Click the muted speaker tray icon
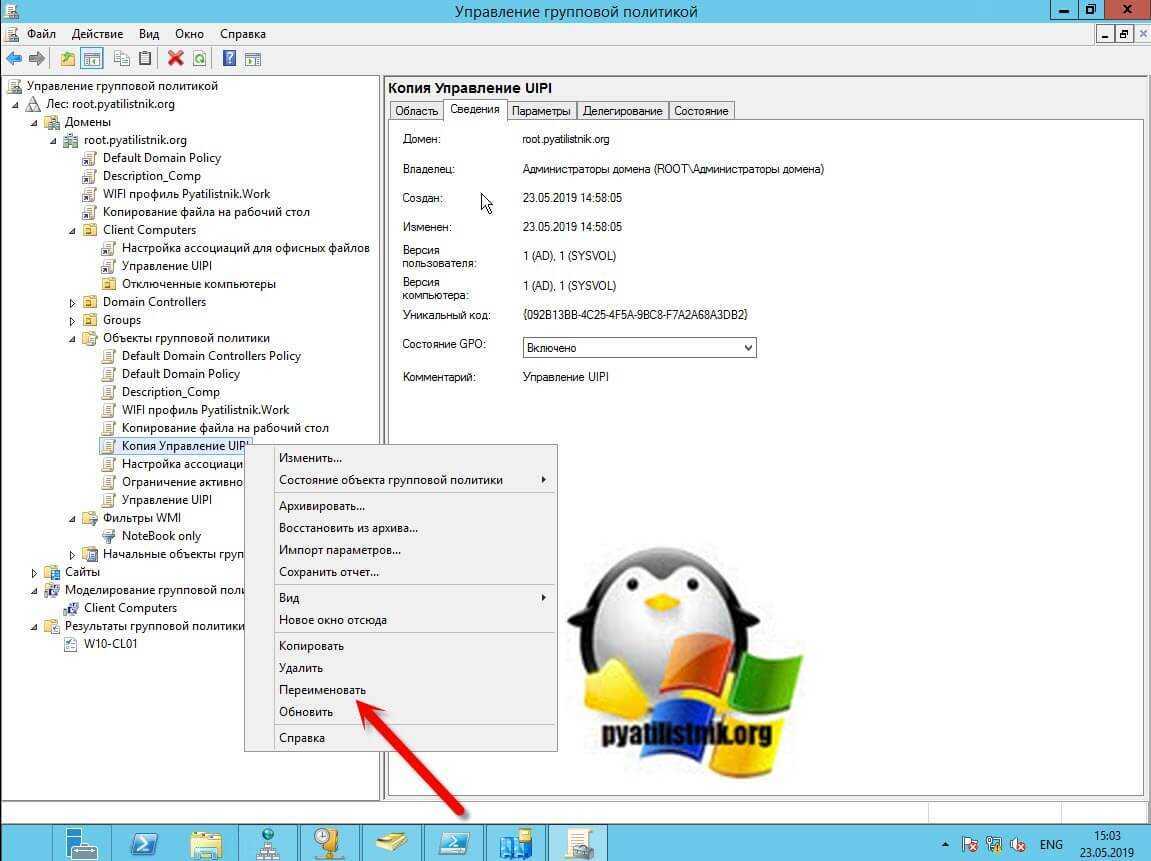1151x861 pixels. coord(1018,844)
